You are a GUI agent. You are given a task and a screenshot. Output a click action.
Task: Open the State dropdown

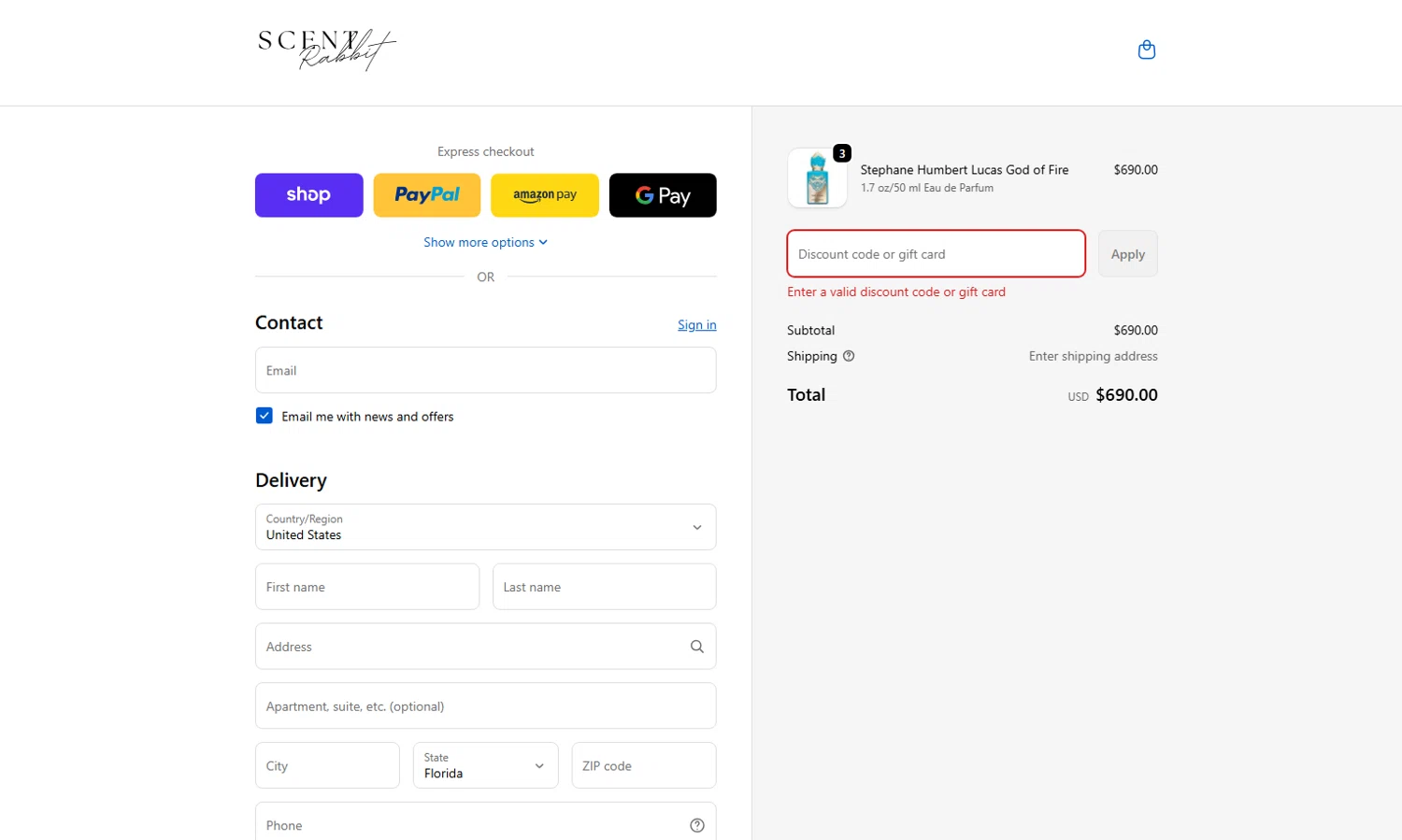click(x=486, y=765)
